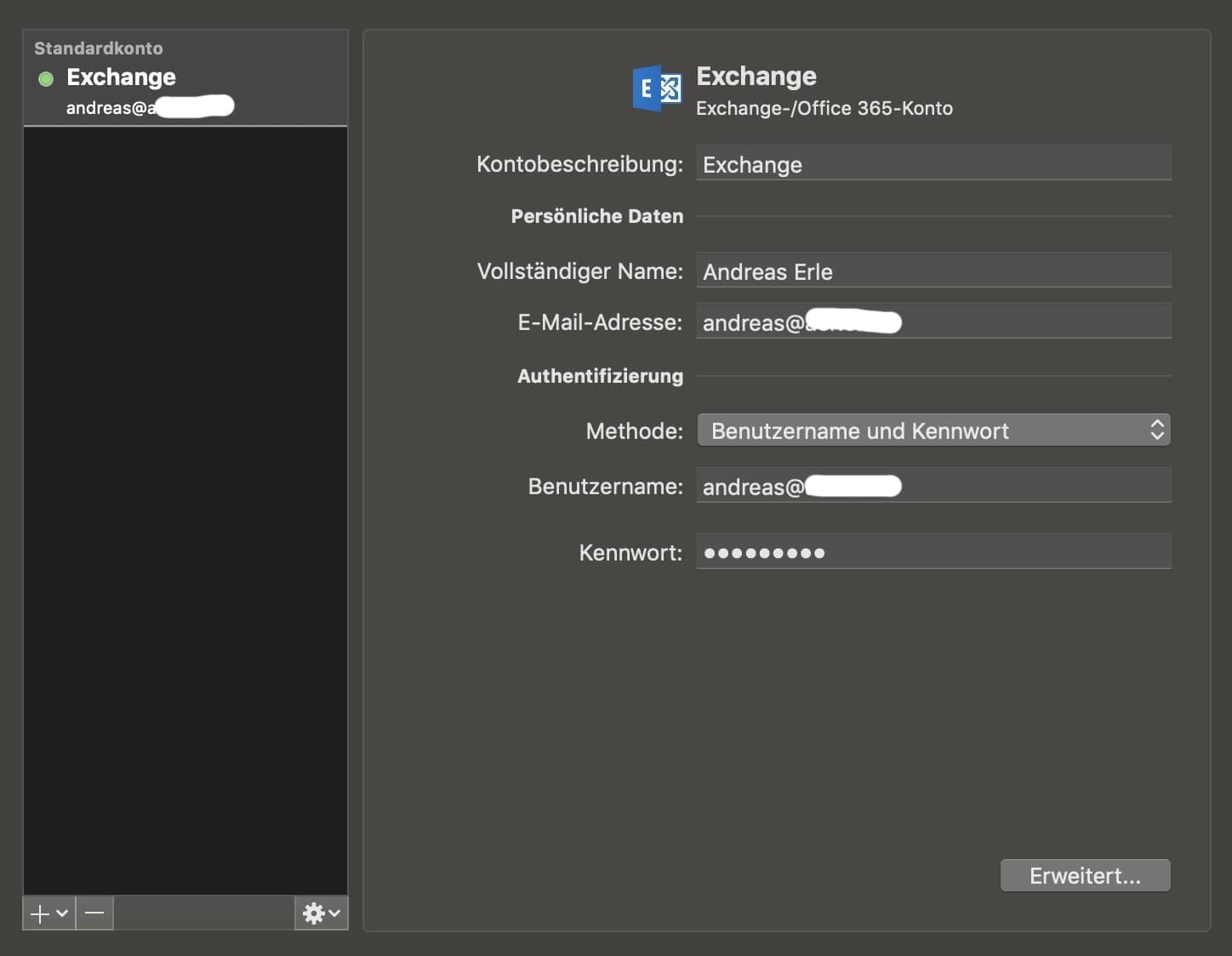Click the blue Exchange logo icon
Image resolution: width=1232 pixels, height=956 pixels.
tap(657, 88)
